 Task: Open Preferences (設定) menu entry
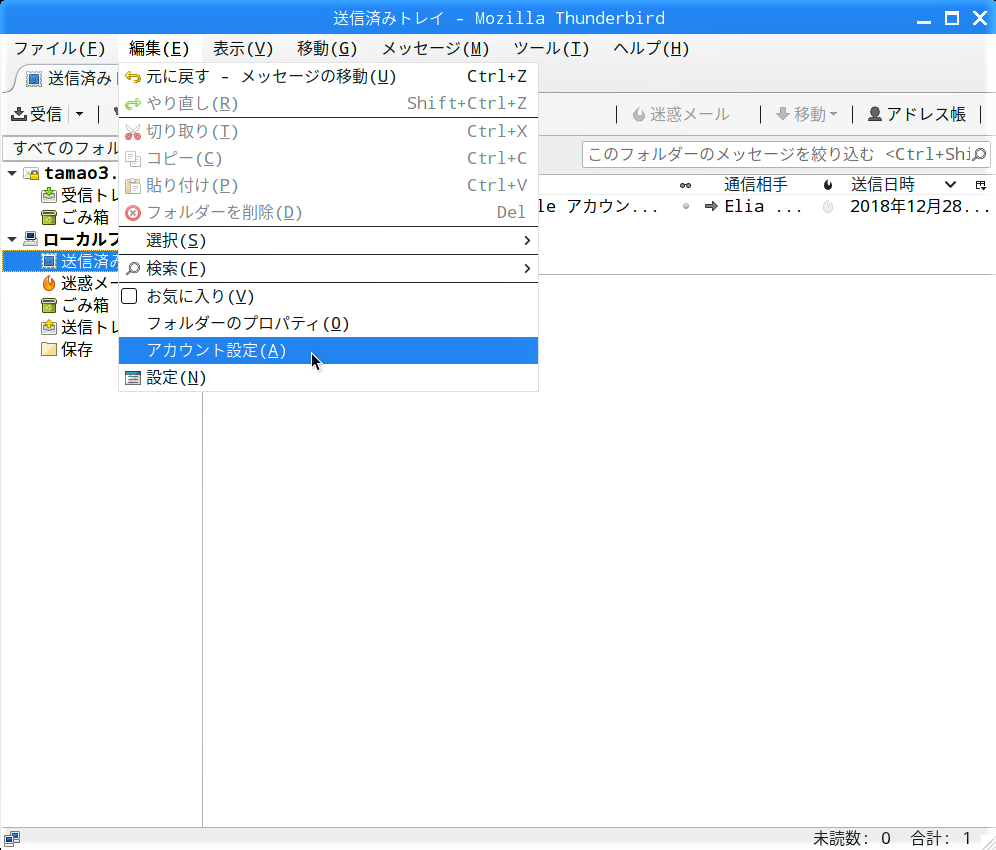[328, 378]
